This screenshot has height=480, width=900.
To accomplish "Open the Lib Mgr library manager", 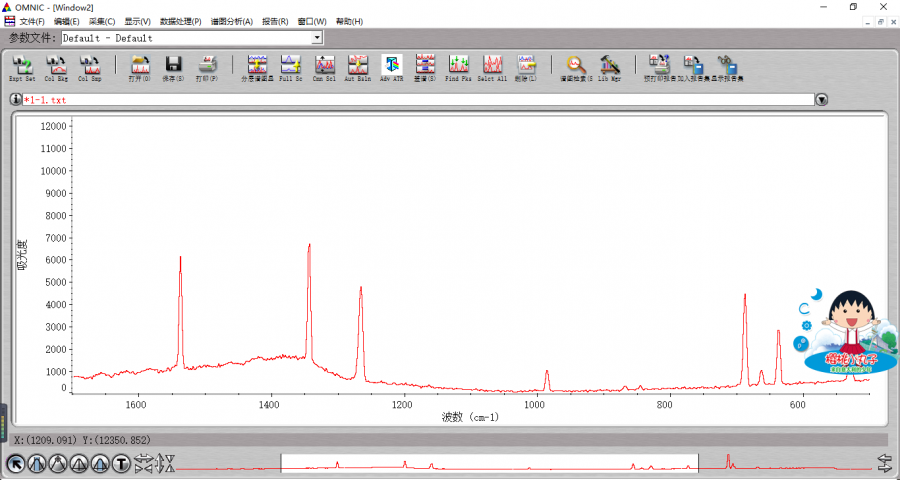I will tap(610, 68).
